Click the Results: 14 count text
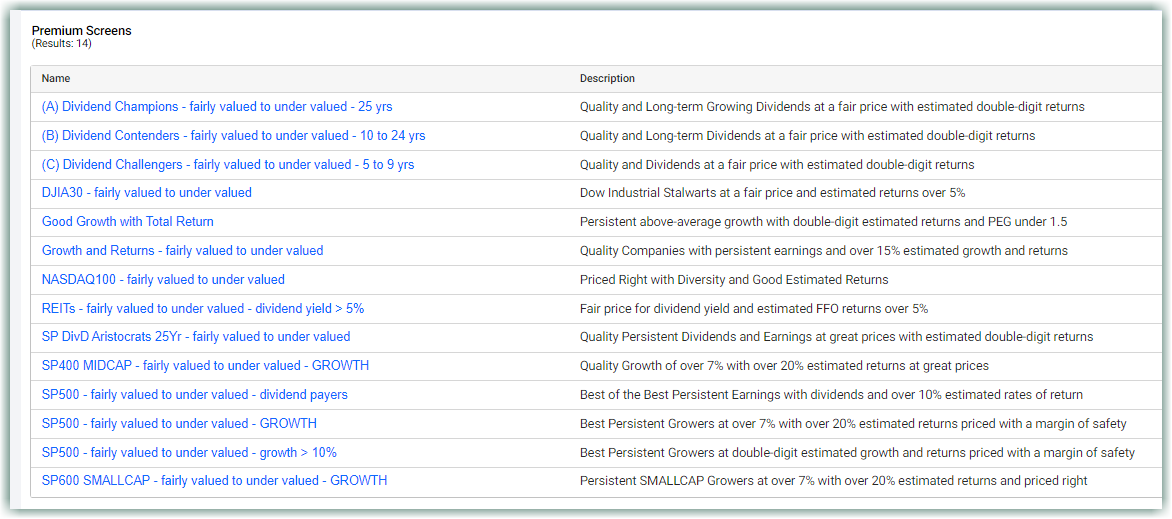This screenshot has width=1172, height=519. [61, 43]
